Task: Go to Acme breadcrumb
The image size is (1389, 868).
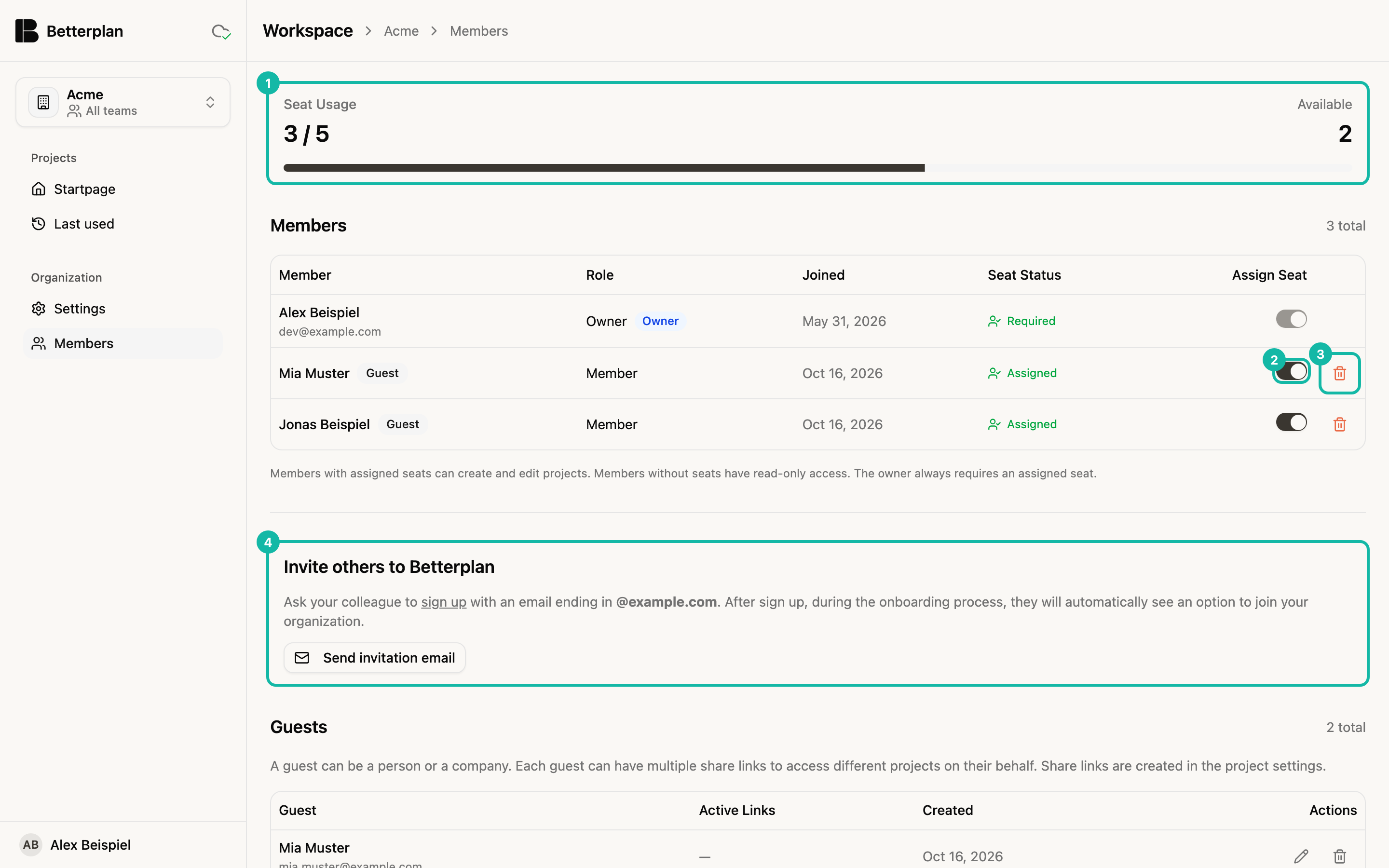Action: 401,31
